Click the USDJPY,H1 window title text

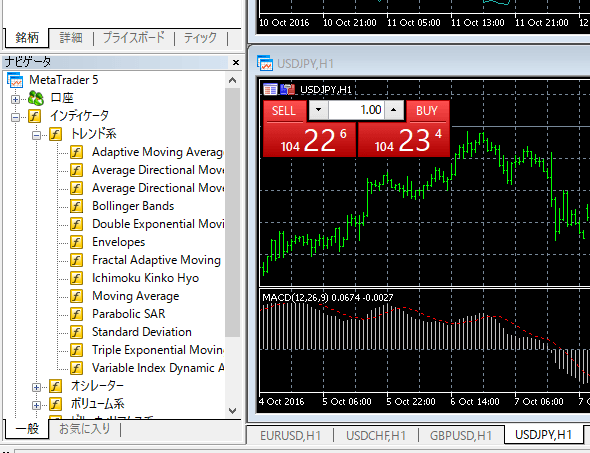tap(306, 64)
